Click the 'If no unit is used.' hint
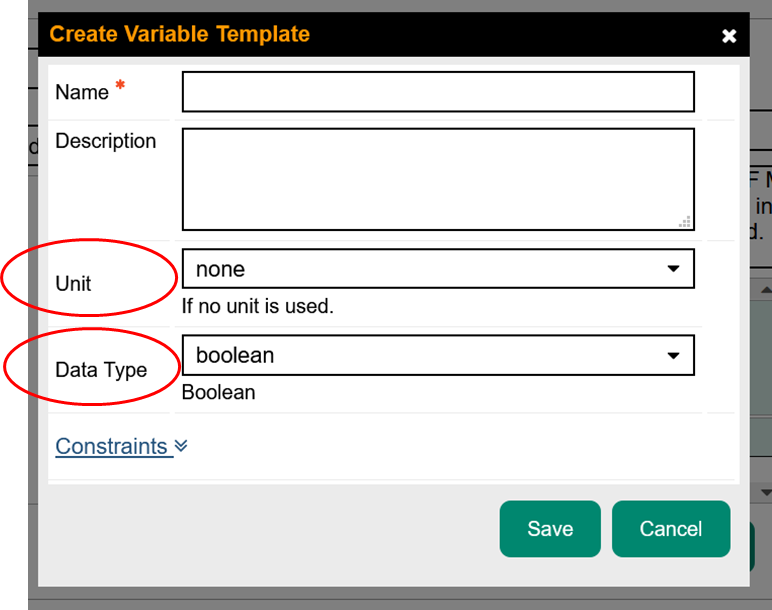 click(x=258, y=306)
